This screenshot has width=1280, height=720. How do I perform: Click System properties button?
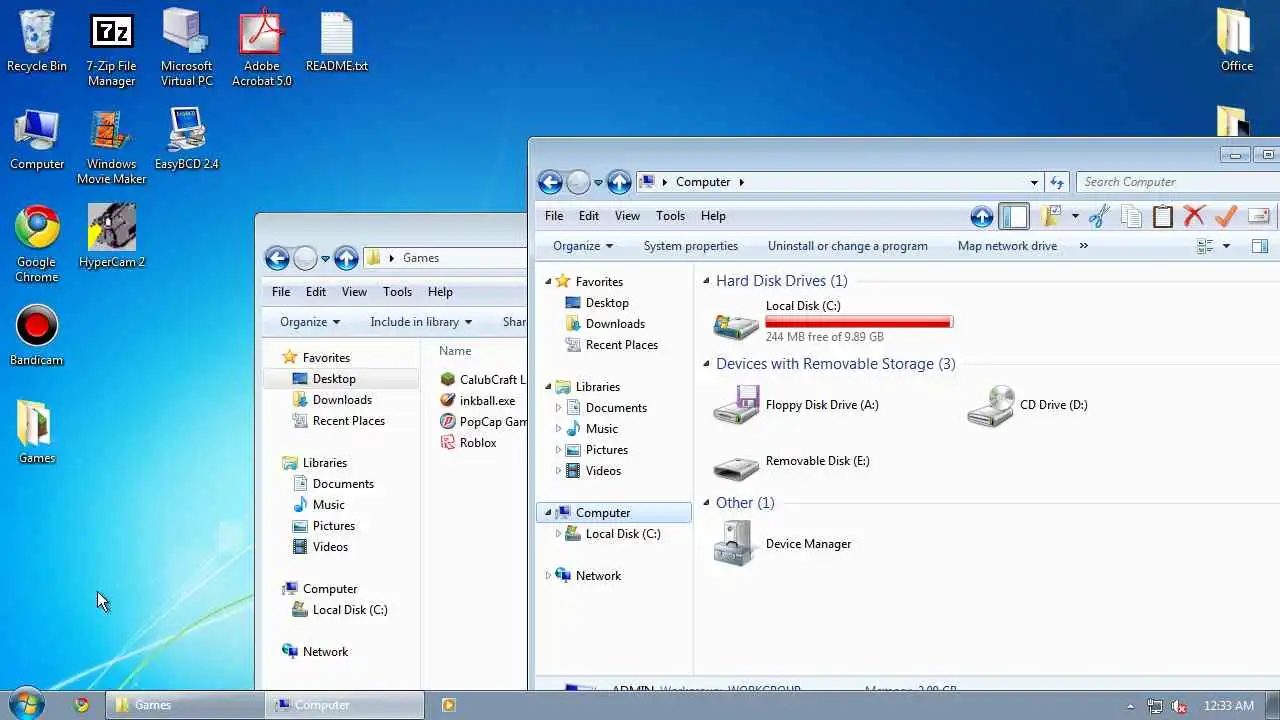tap(691, 246)
